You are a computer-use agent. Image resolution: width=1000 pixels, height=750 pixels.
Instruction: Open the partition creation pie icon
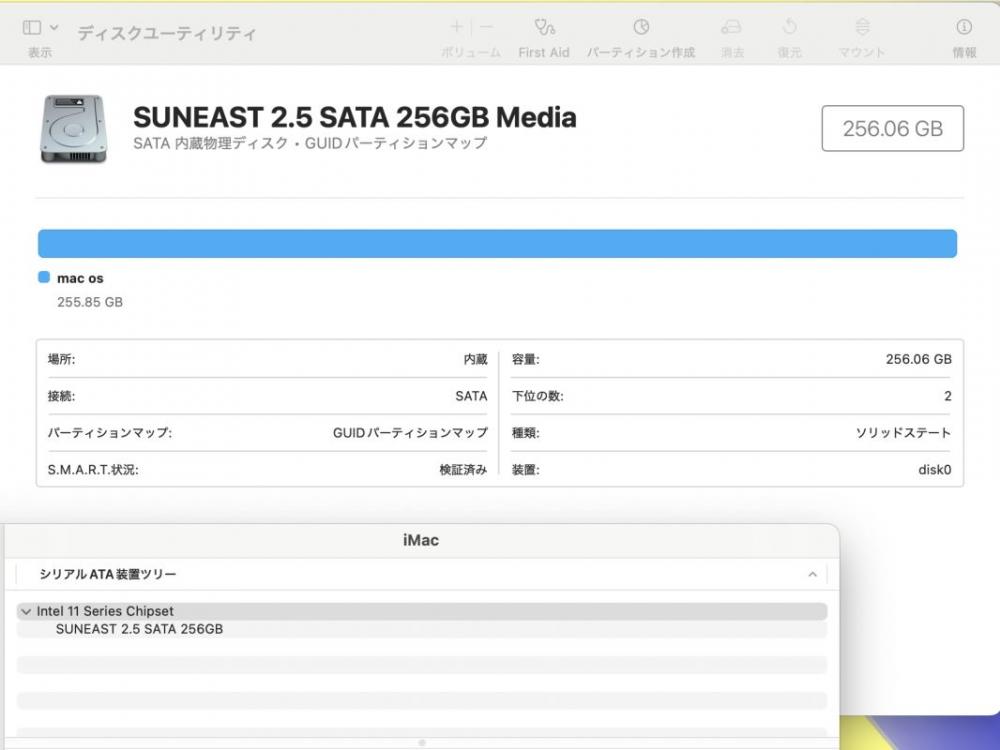pyautogui.click(x=641, y=27)
